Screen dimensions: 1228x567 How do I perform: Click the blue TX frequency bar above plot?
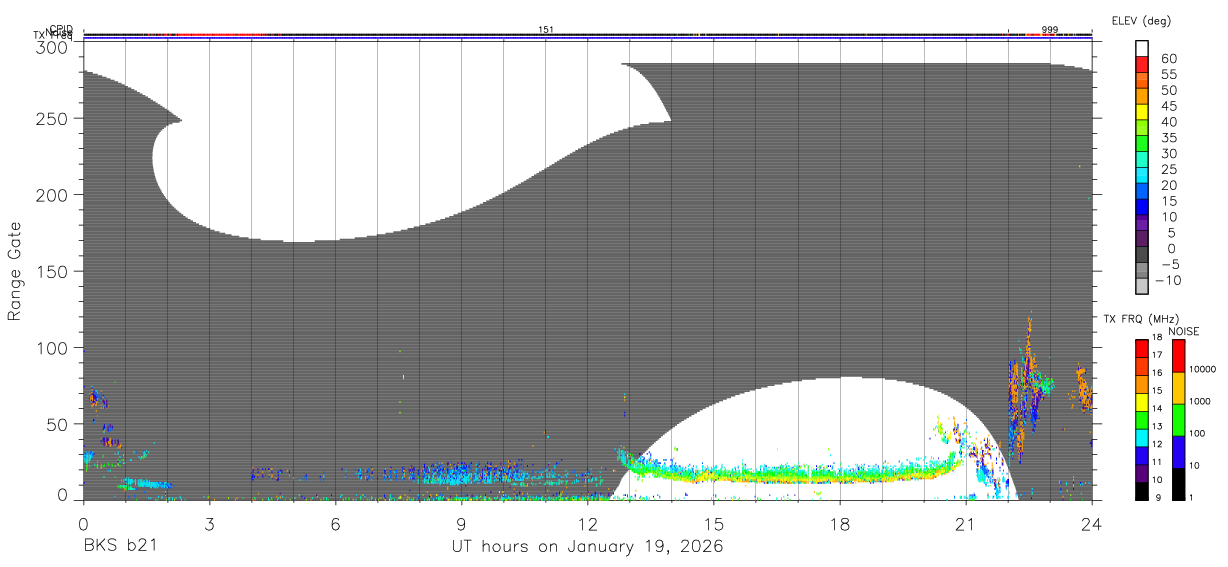point(587,39)
